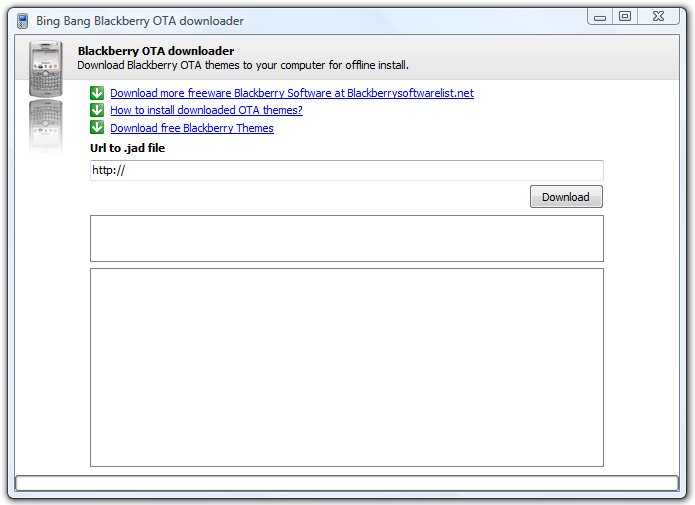Click the large lower log box

coord(347,368)
